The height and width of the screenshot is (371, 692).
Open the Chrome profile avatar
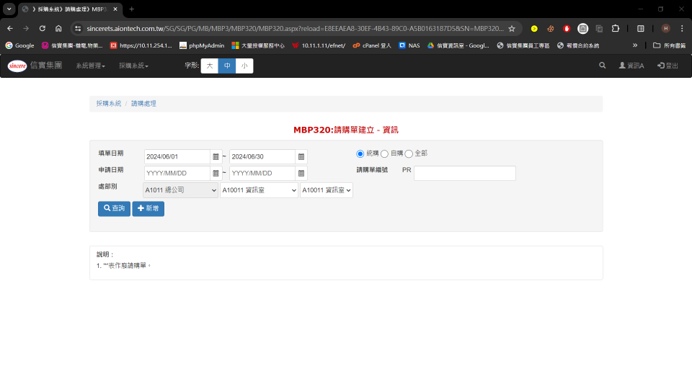tap(666, 29)
